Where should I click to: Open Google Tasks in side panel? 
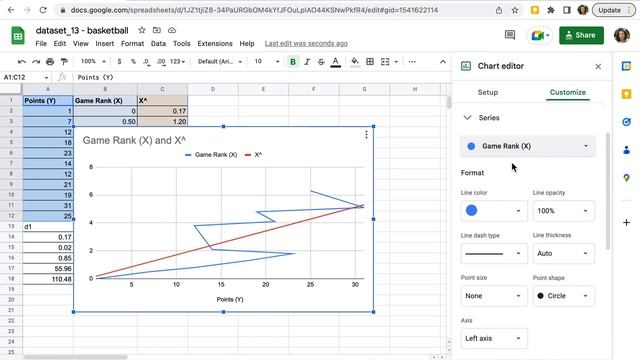627,122
